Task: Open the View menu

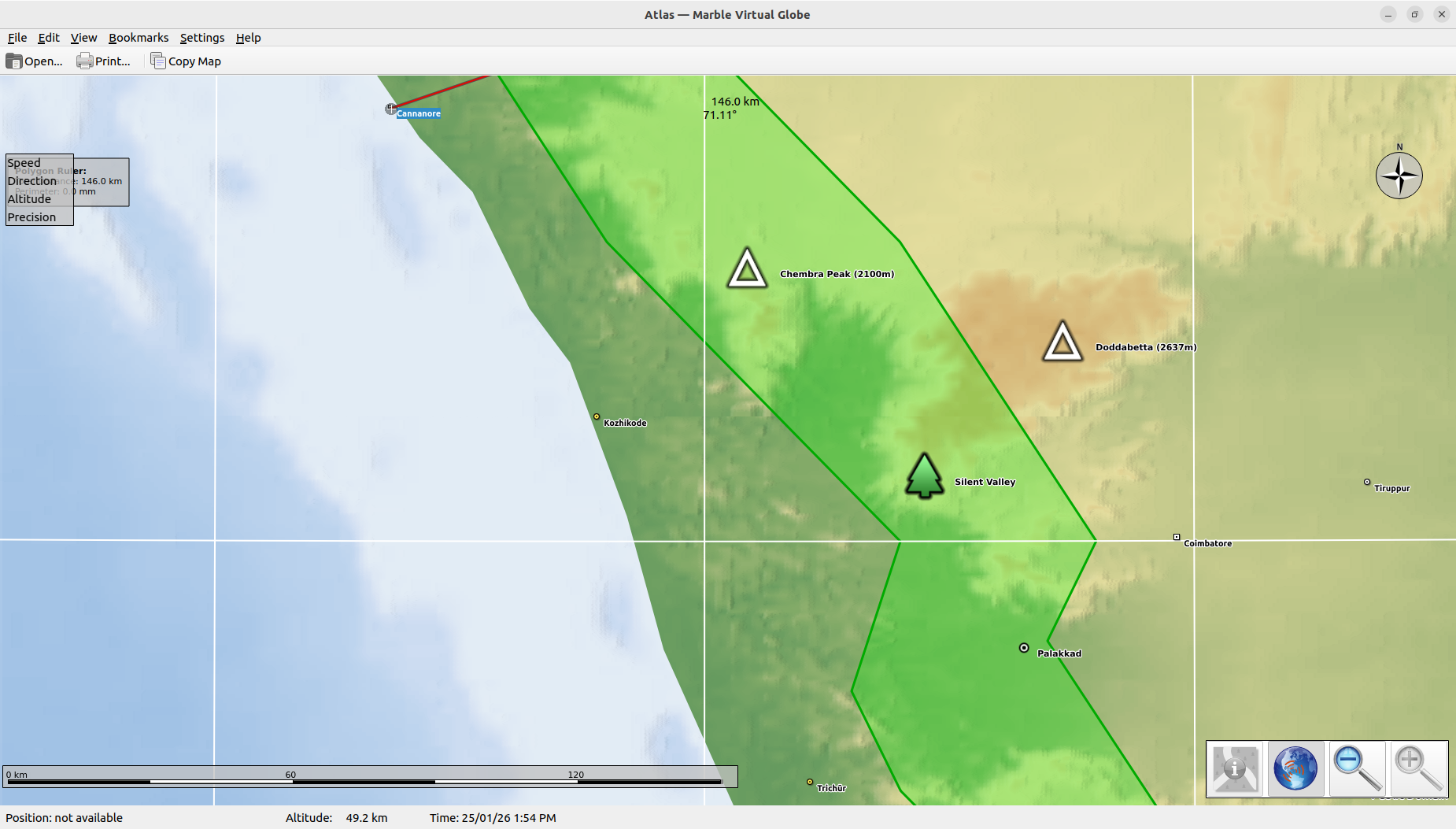Action: [x=83, y=38]
